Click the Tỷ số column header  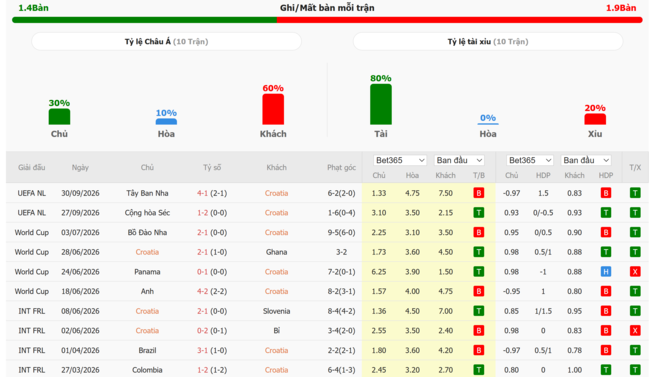[x=212, y=168]
